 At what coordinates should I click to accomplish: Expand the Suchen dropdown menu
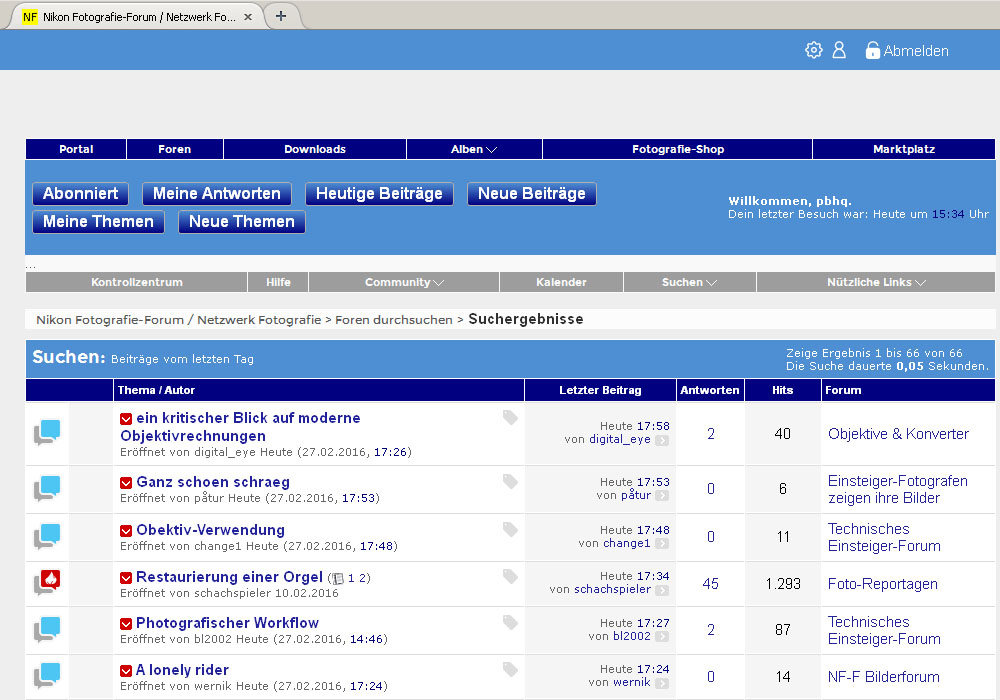689,282
